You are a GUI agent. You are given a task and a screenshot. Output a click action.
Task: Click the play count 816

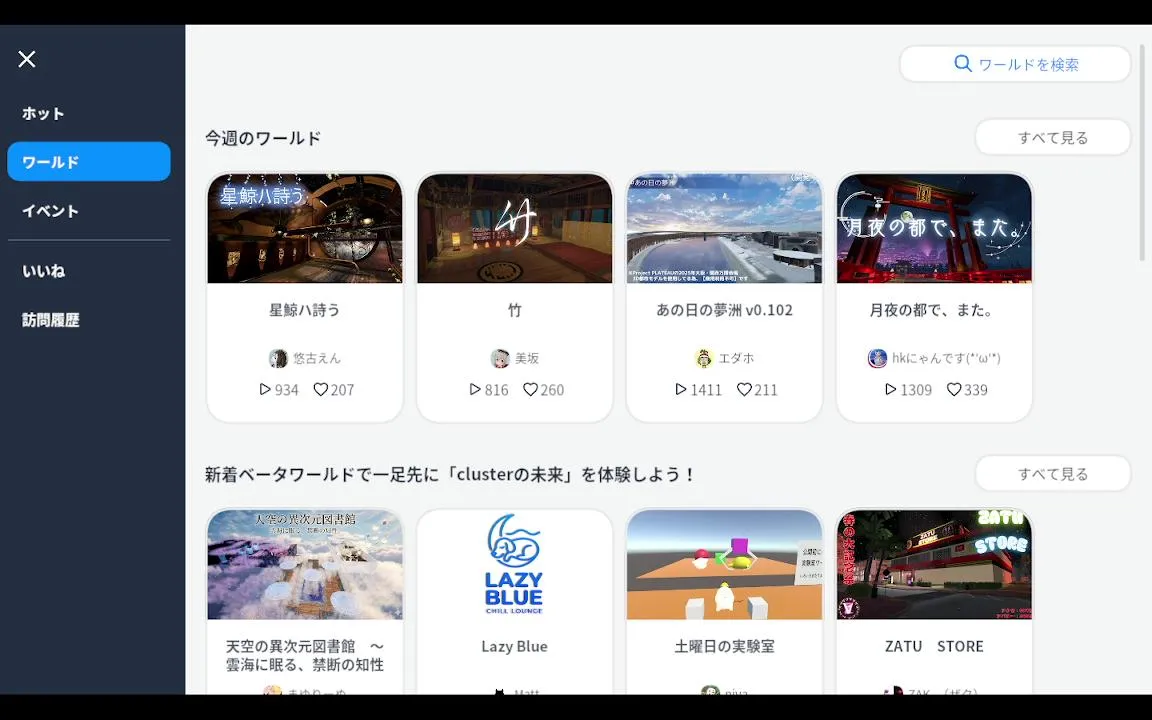click(x=497, y=390)
